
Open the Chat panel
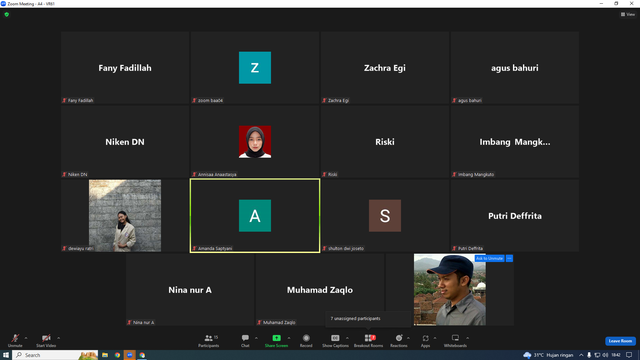tap(245, 340)
